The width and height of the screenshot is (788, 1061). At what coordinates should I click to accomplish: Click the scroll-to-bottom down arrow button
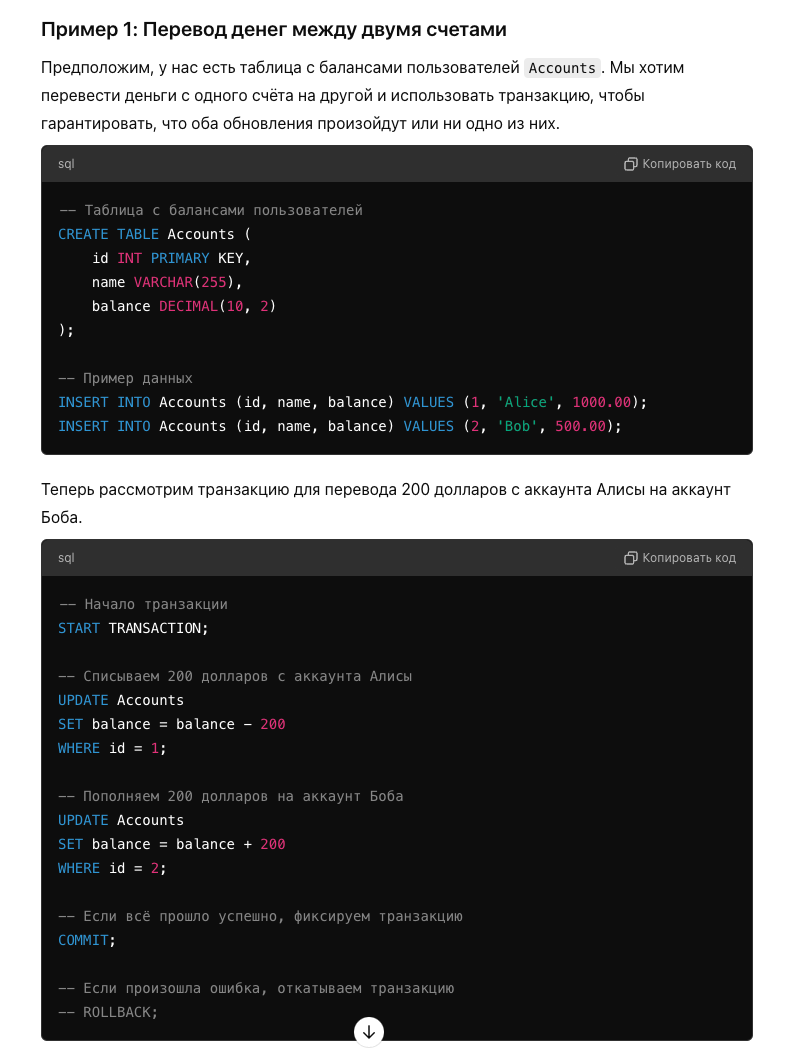click(369, 1032)
